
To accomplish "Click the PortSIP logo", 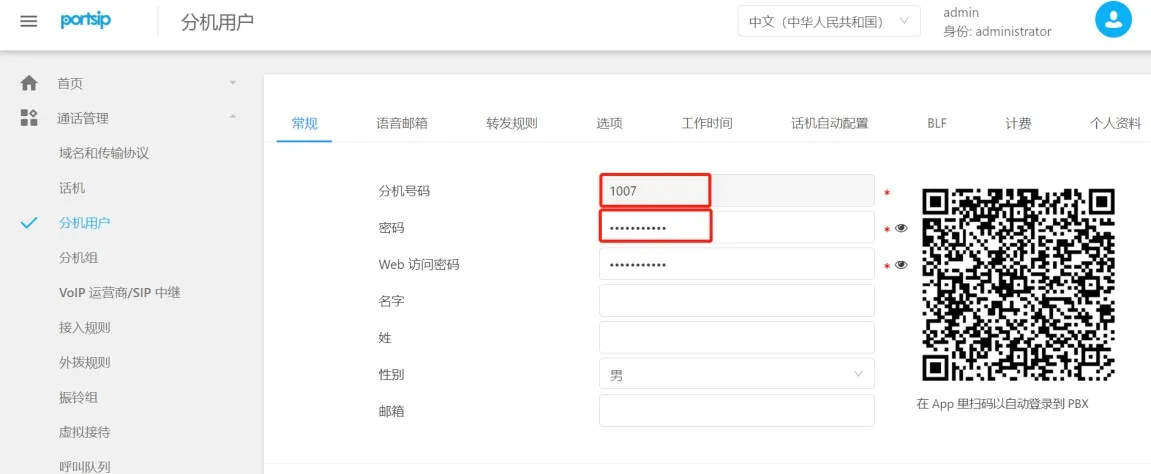I will [85, 21].
